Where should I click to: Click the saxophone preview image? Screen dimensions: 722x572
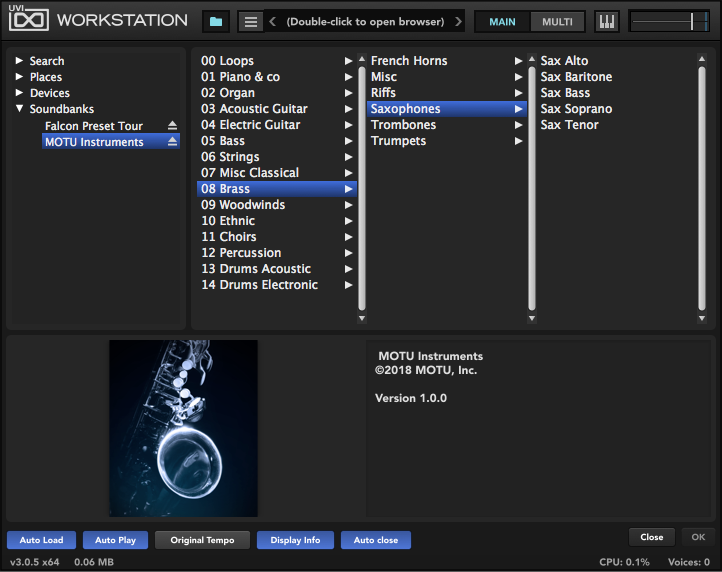[183, 428]
